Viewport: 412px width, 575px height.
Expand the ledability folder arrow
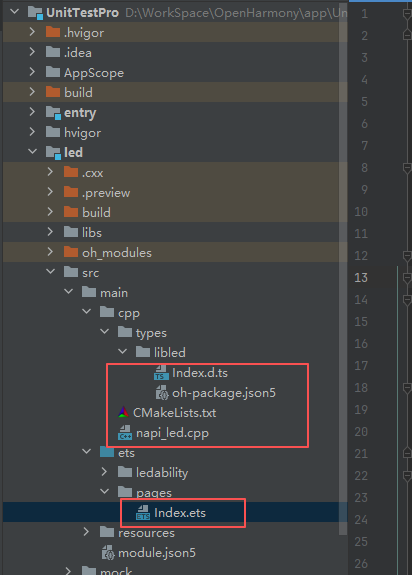(x=104, y=472)
